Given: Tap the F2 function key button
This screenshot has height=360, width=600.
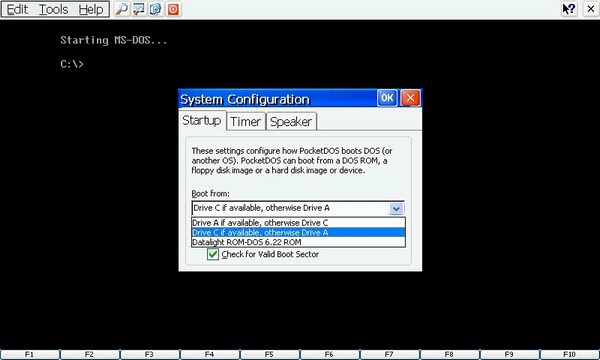Looking at the screenshot, I should 90,354.
